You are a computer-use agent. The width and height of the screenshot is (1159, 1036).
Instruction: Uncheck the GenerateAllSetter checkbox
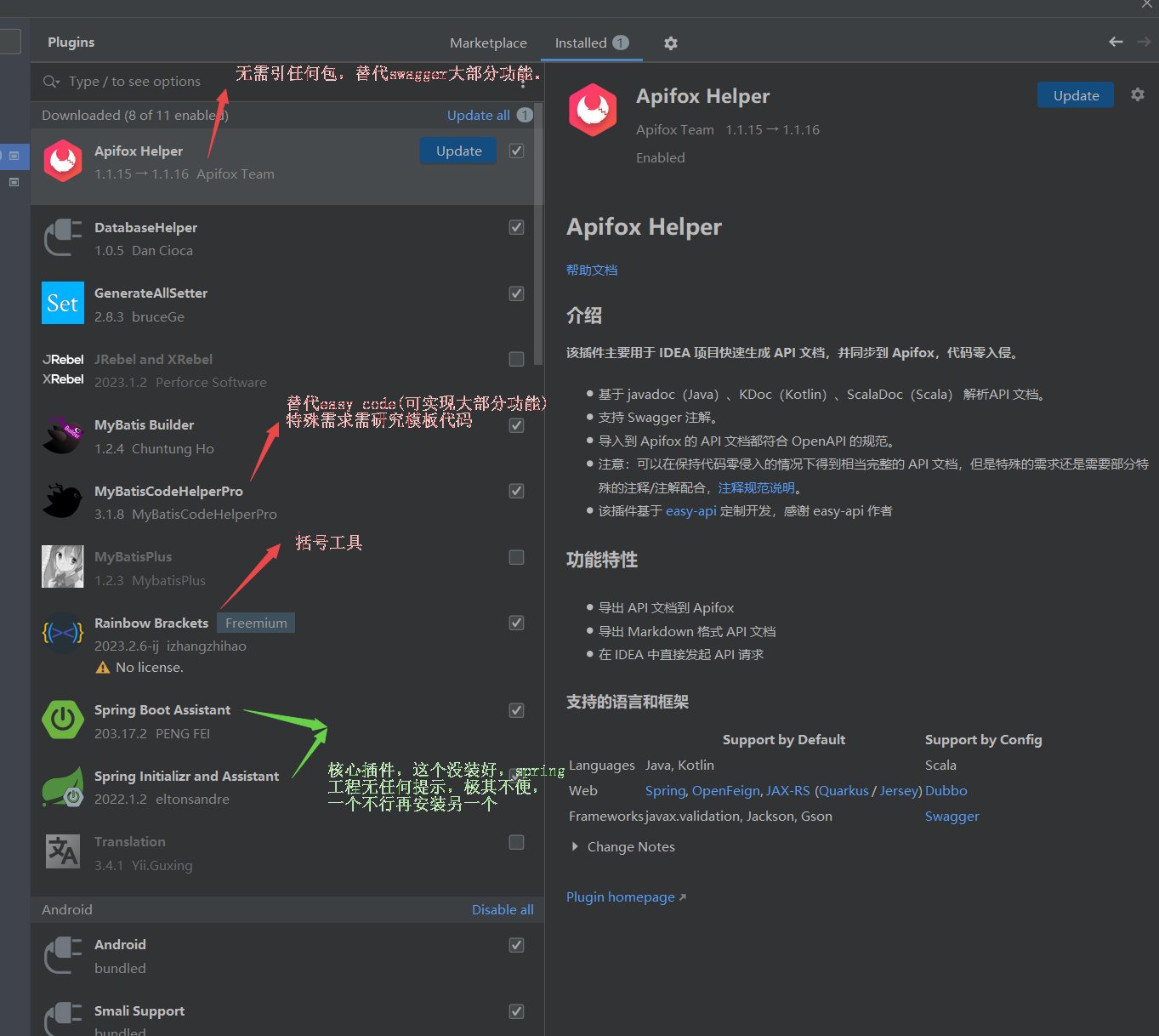pyautogui.click(x=516, y=293)
